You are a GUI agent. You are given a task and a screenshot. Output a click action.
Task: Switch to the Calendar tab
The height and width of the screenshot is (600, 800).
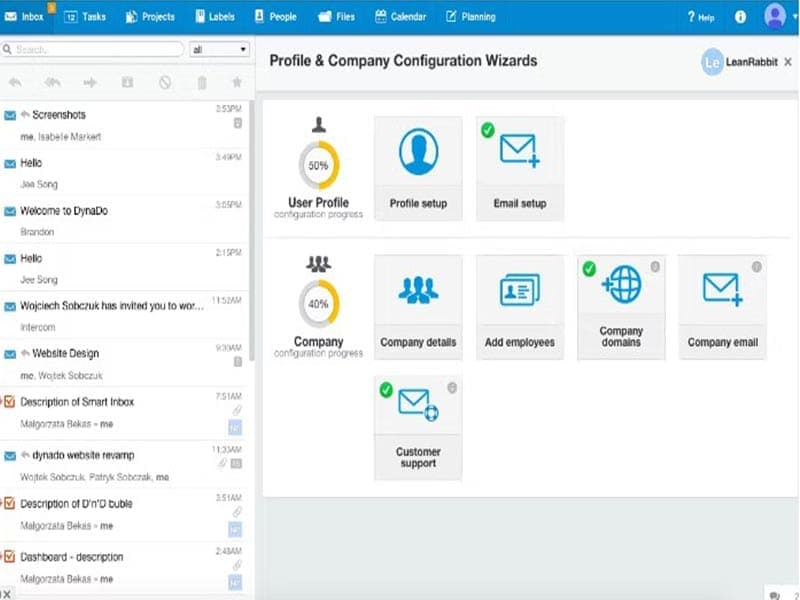400,17
